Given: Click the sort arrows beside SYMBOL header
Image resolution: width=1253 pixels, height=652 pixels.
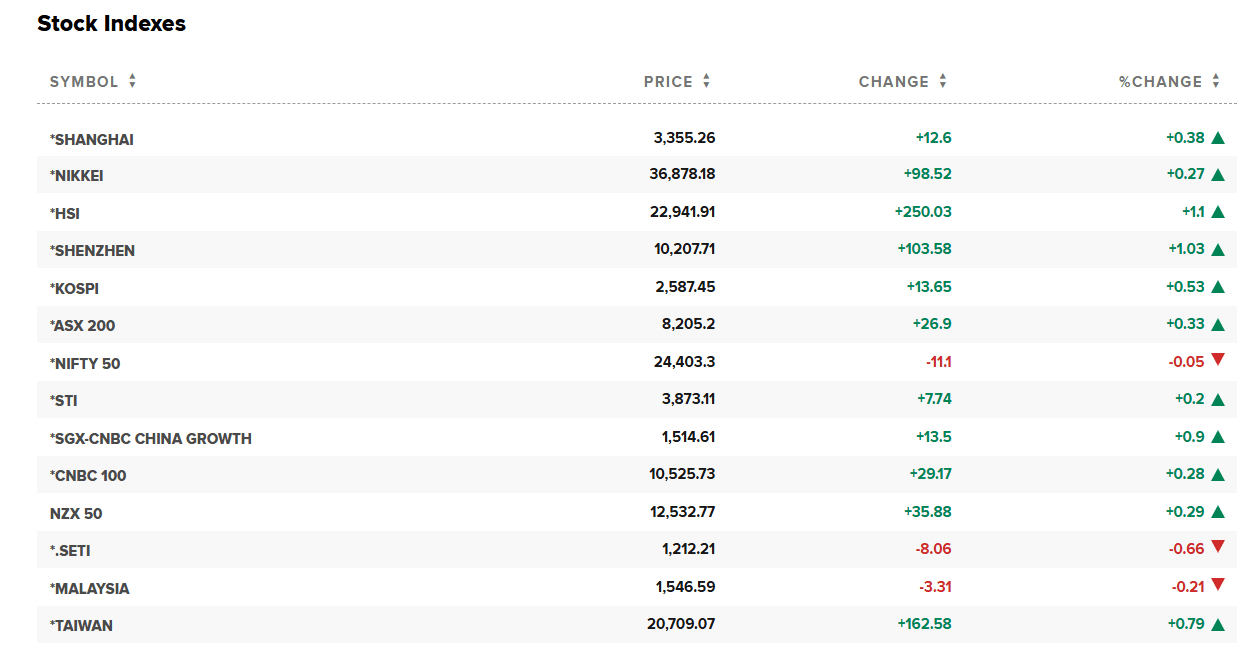Looking at the screenshot, I should [x=132, y=81].
